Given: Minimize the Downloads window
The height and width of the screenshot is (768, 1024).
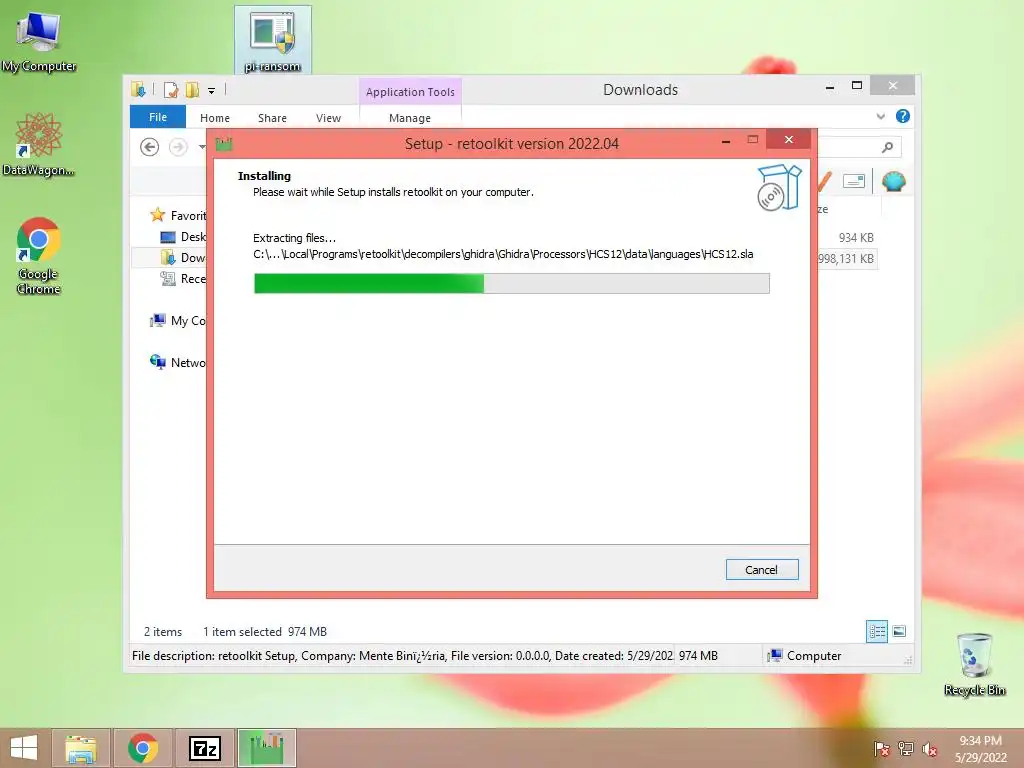Looking at the screenshot, I should pyautogui.click(x=829, y=87).
